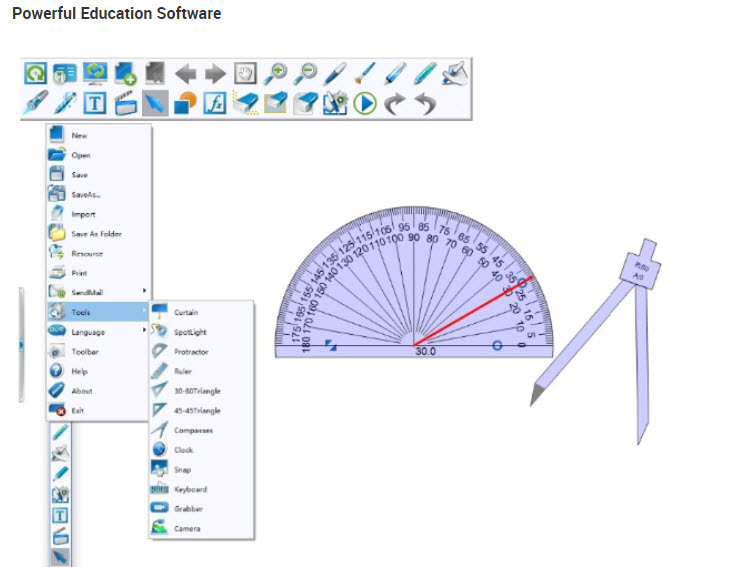Screen dimensions: 729x573
Task: Expand the Tools submenu
Action: point(99,312)
